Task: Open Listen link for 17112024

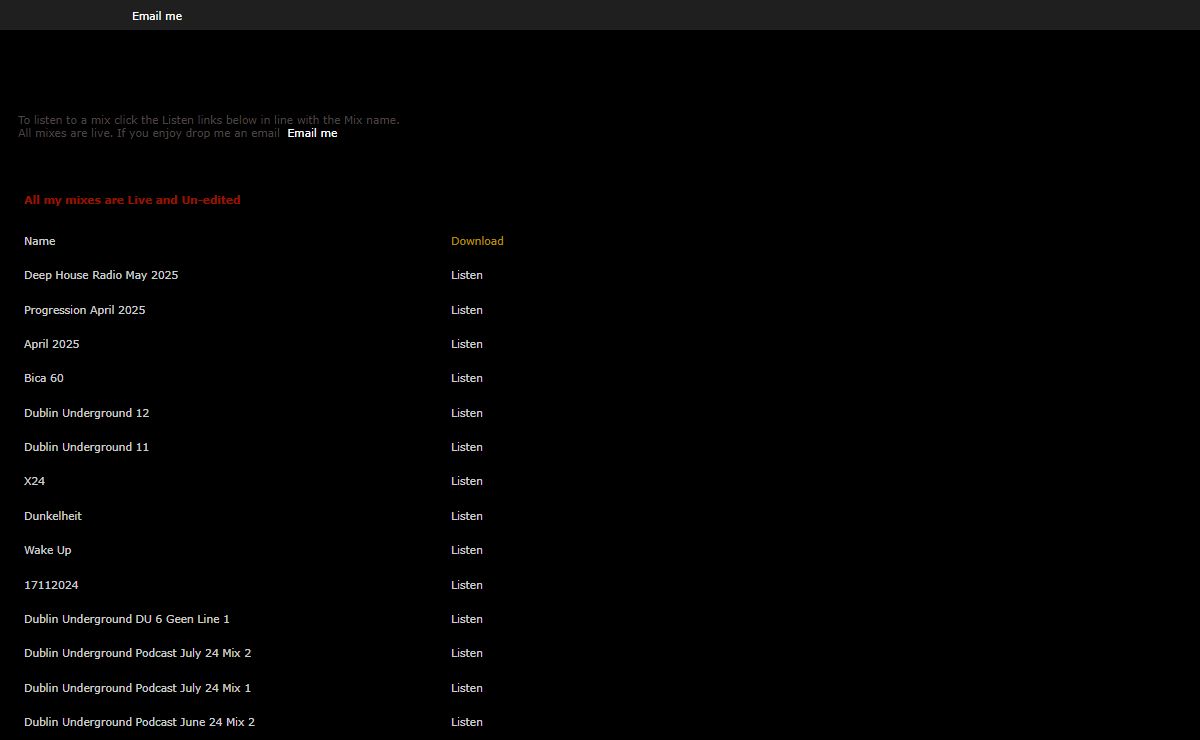Action: pyautogui.click(x=467, y=585)
